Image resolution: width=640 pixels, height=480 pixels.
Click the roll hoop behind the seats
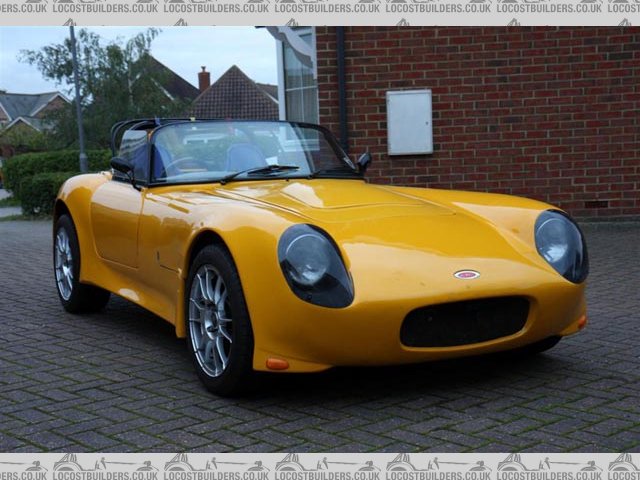[130, 130]
